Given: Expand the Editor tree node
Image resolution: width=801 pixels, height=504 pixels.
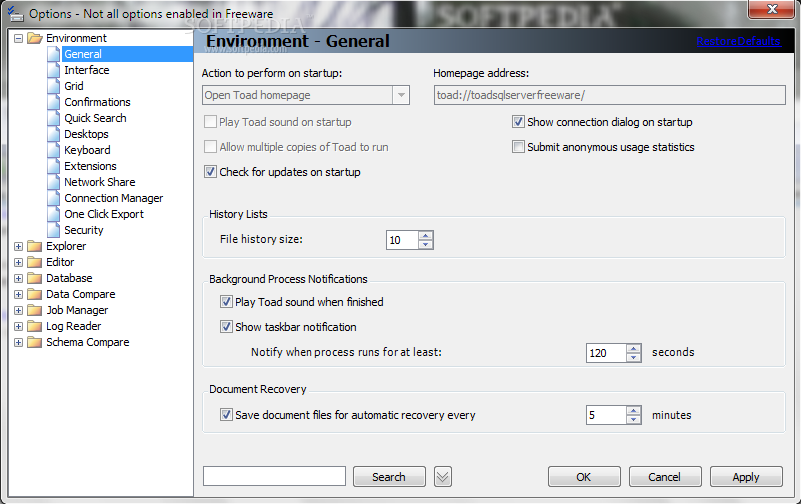Looking at the screenshot, I should [18, 262].
